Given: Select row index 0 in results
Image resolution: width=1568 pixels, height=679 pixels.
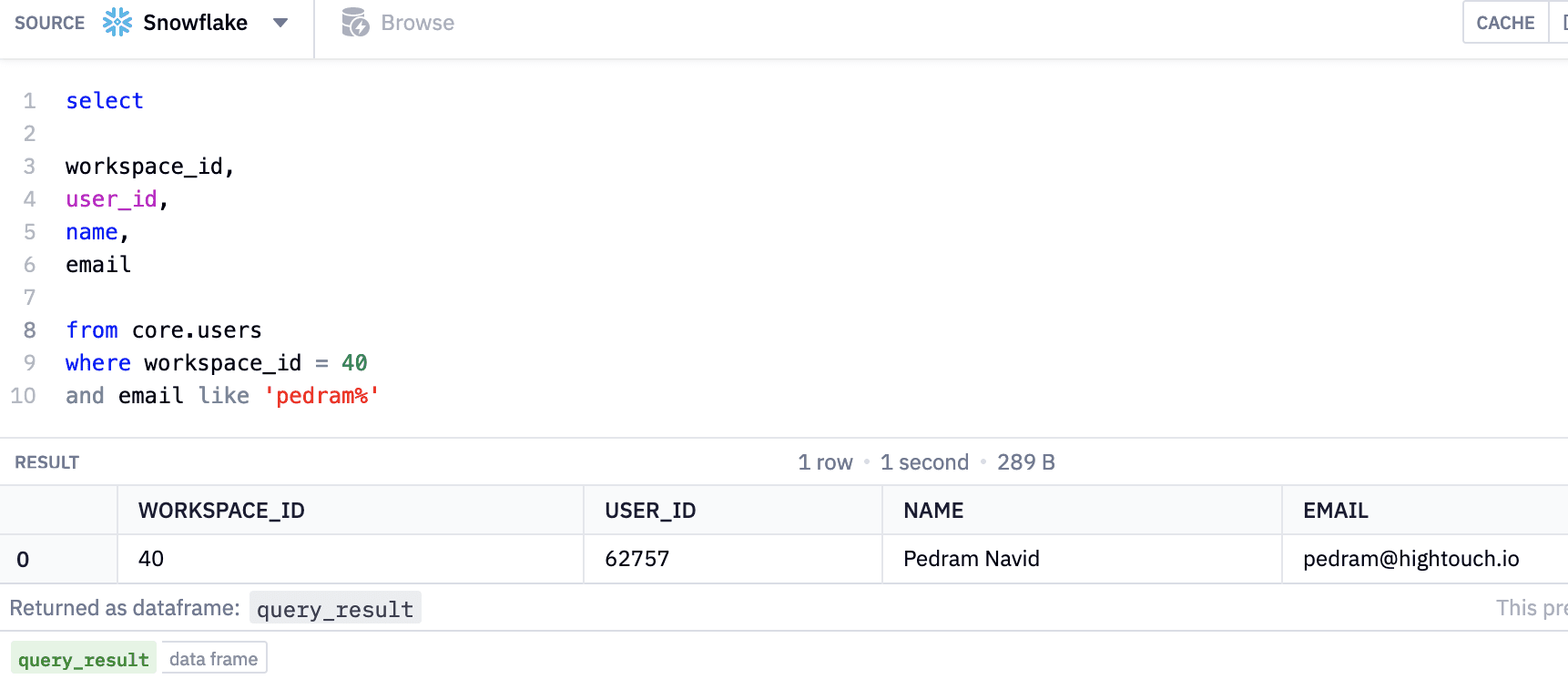Looking at the screenshot, I should click(23, 560).
